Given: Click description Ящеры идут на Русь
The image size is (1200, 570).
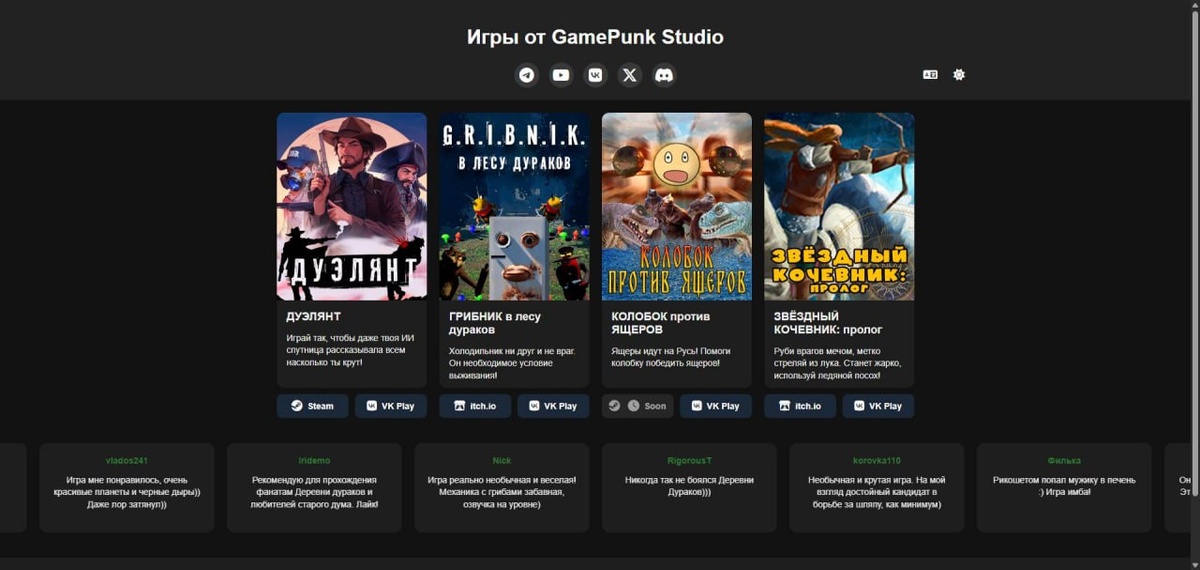Looking at the screenshot, I should pyautogui.click(x=671, y=356).
